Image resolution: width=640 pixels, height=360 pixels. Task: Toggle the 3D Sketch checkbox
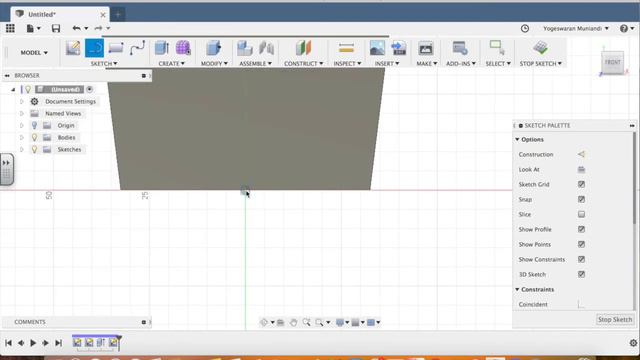[581, 274]
